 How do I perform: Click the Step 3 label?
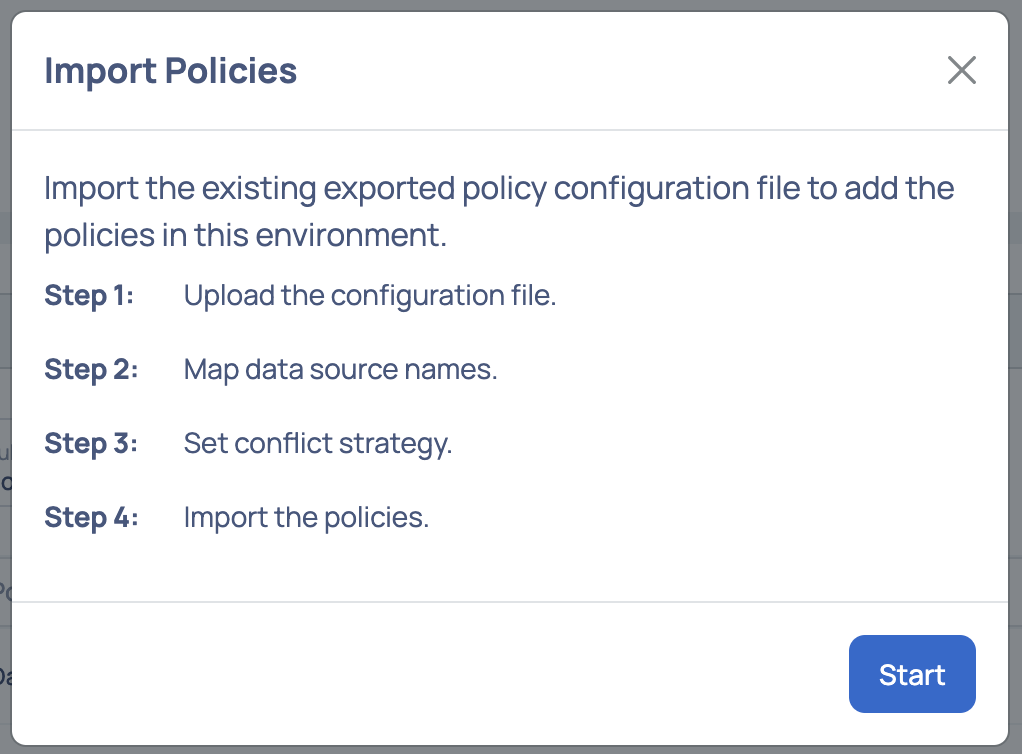(90, 443)
